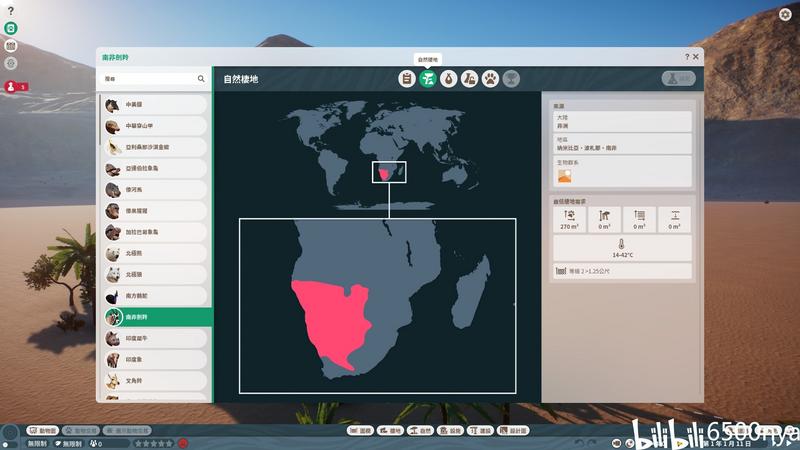This screenshot has height=450, width=800.
Task: Click the barrier grade requirement row
Action: (x=622, y=271)
